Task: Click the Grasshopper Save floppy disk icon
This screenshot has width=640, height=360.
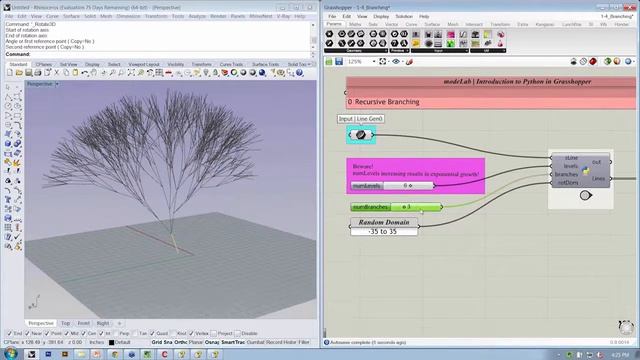Action: coord(339,62)
